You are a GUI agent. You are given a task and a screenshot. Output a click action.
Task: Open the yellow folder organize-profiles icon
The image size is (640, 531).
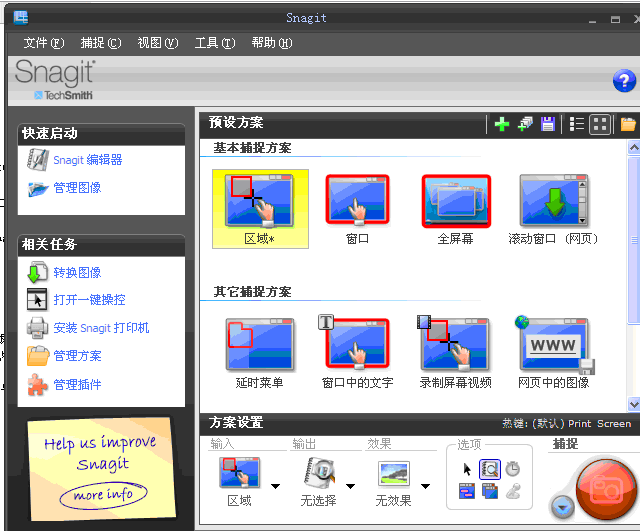[x=628, y=124]
